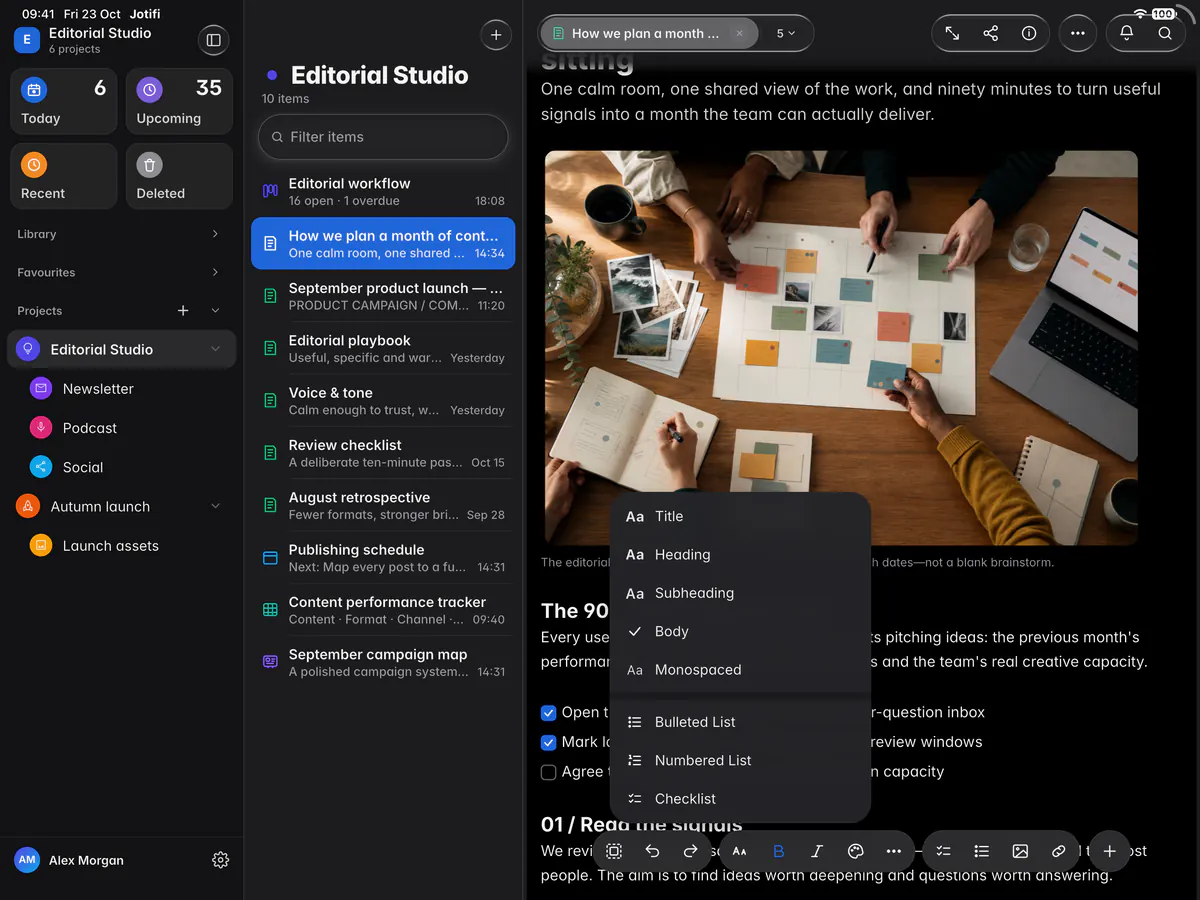
Task: Apply Checklist format from menu
Action: (740, 799)
